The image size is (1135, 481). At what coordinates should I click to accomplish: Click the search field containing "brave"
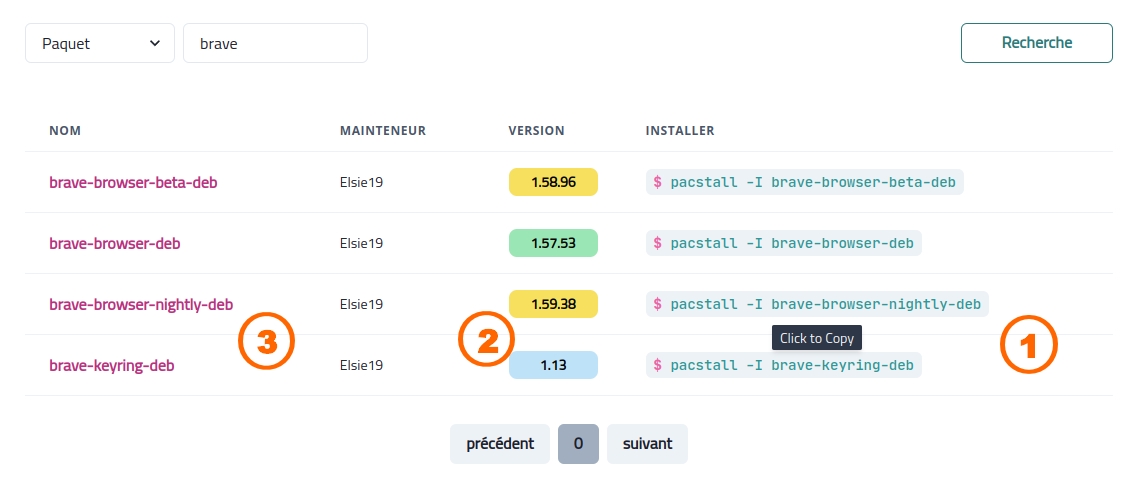[275, 44]
